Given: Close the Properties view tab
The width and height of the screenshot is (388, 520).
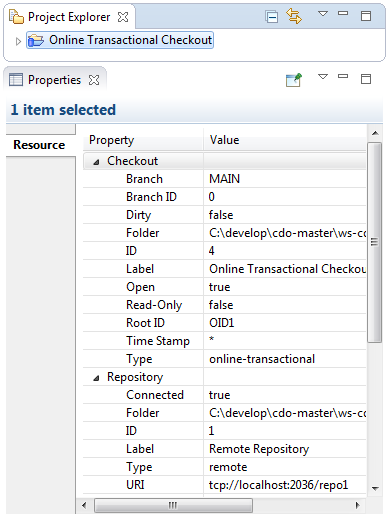Looking at the screenshot, I should (94, 80).
